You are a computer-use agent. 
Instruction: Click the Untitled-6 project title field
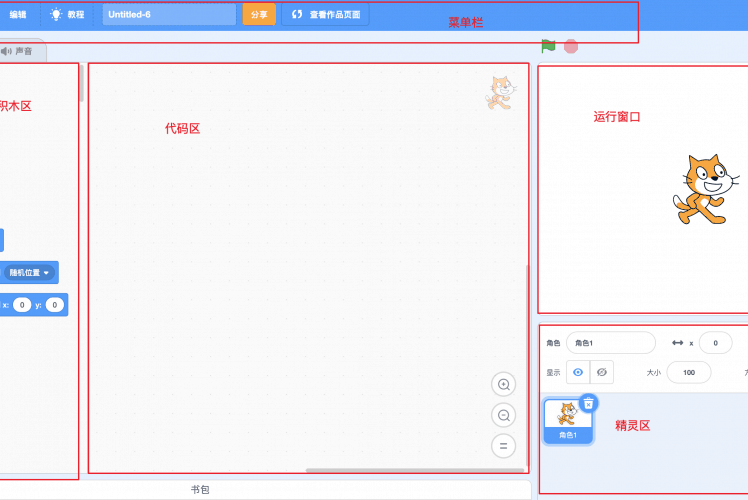169,15
